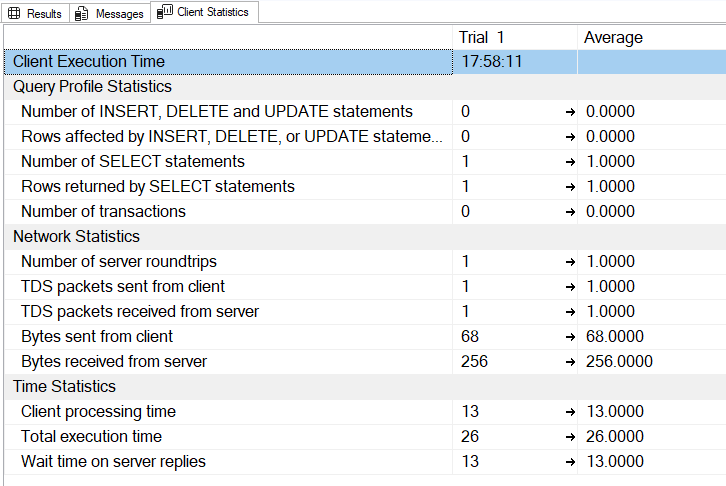Click the arrow icon in Wait time on server replies row

[570, 462]
